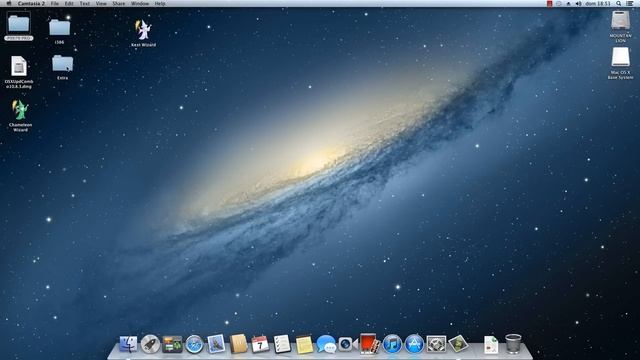Select the Extra folder on desktop

point(62,67)
